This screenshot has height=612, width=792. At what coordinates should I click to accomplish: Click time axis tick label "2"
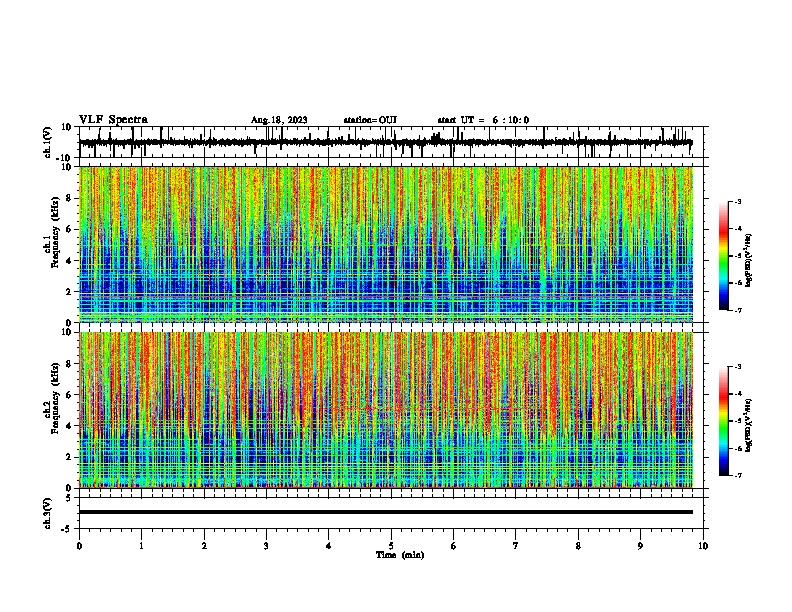204,546
